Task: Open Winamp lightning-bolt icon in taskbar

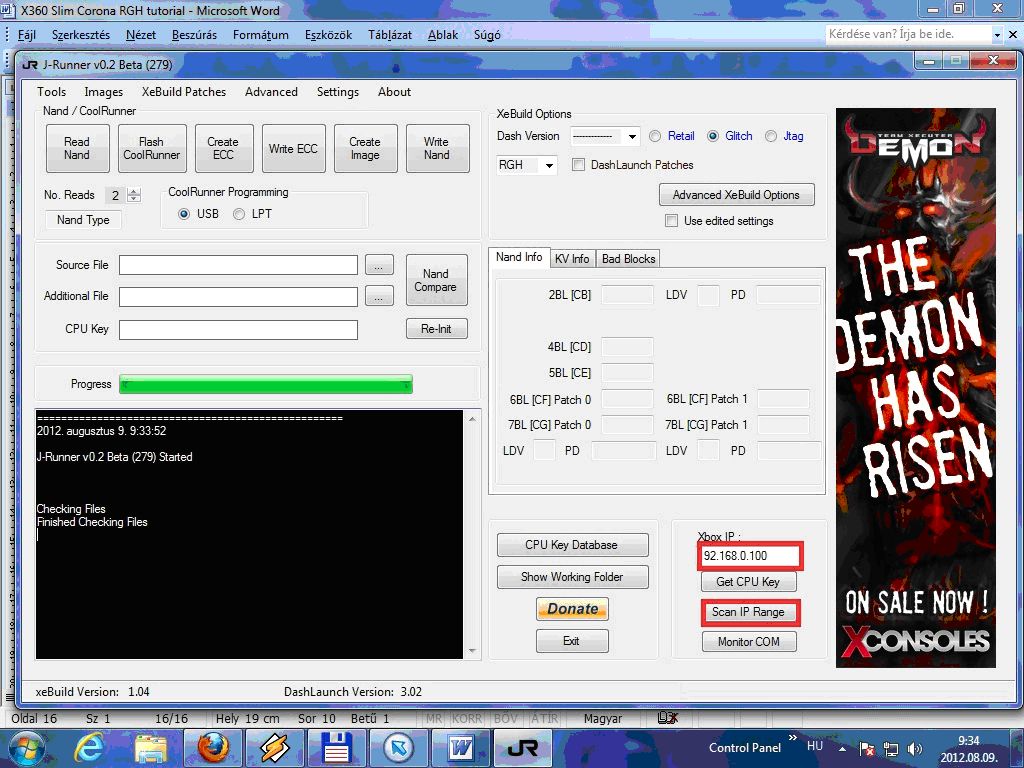Action: pyautogui.click(x=273, y=747)
